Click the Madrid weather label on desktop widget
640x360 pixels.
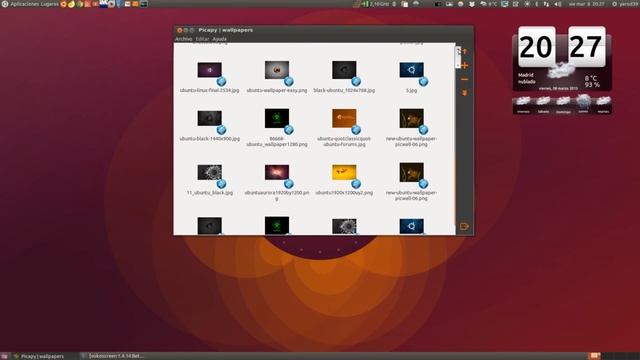[526, 75]
